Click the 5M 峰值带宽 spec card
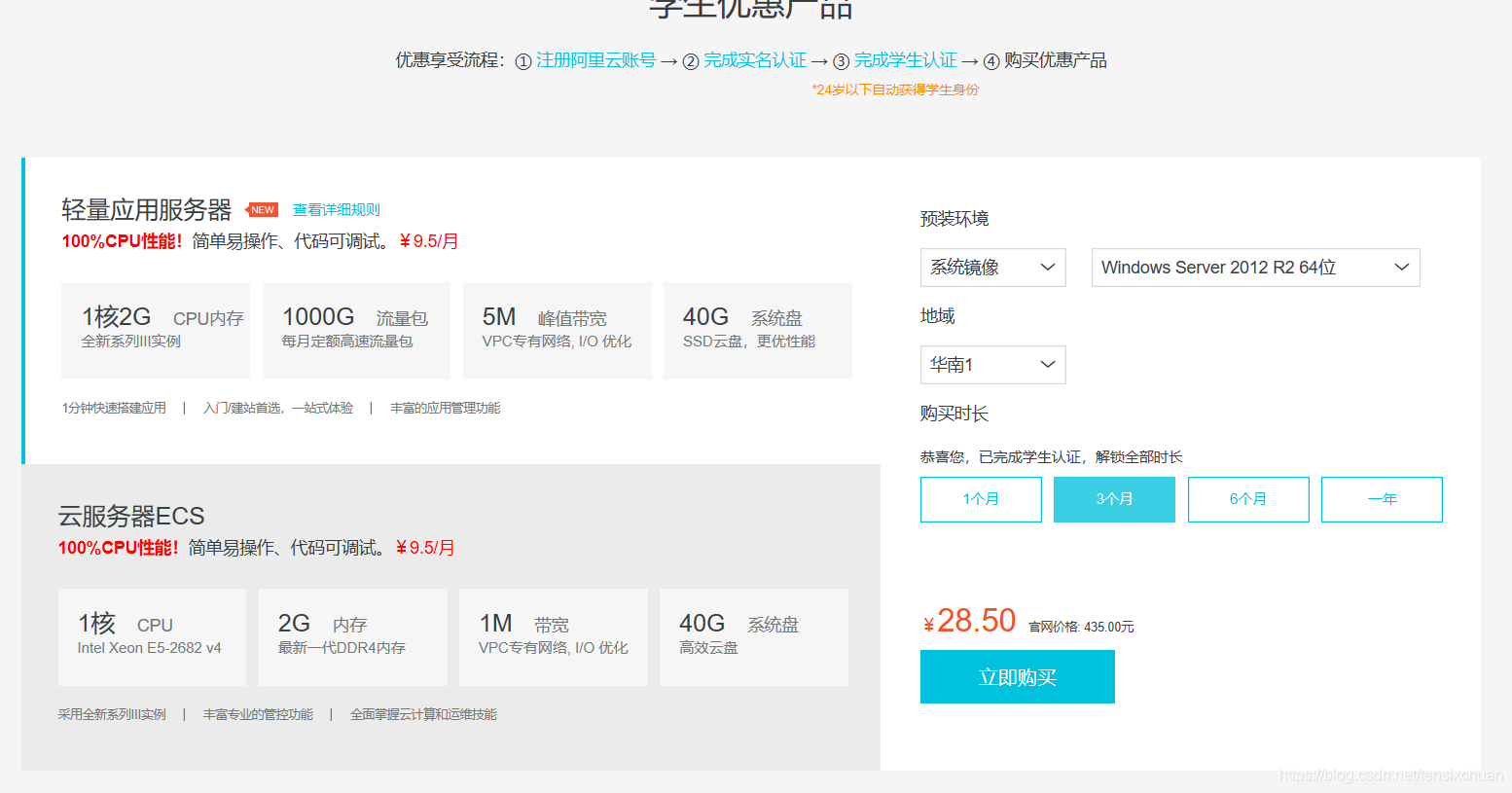The width and height of the screenshot is (1512, 793). (558, 331)
